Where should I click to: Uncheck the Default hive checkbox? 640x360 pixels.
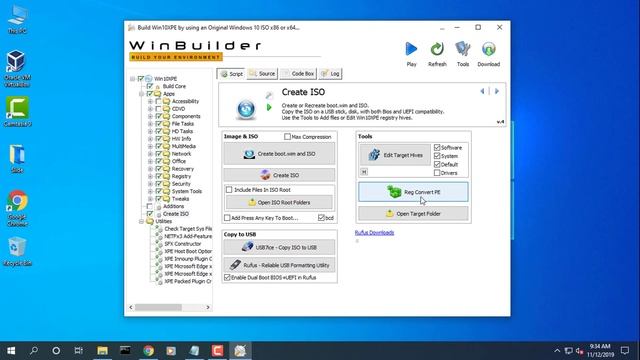(x=437, y=164)
